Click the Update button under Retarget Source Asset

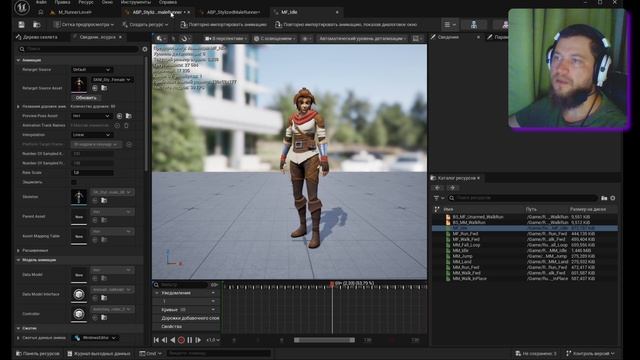(x=86, y=98)
